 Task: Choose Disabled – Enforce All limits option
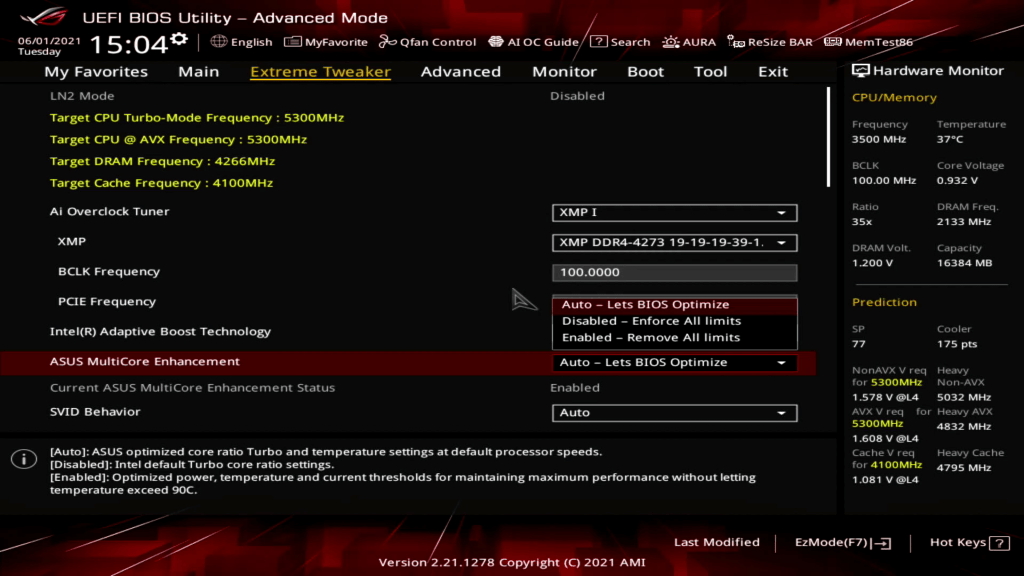coord(674,321)
